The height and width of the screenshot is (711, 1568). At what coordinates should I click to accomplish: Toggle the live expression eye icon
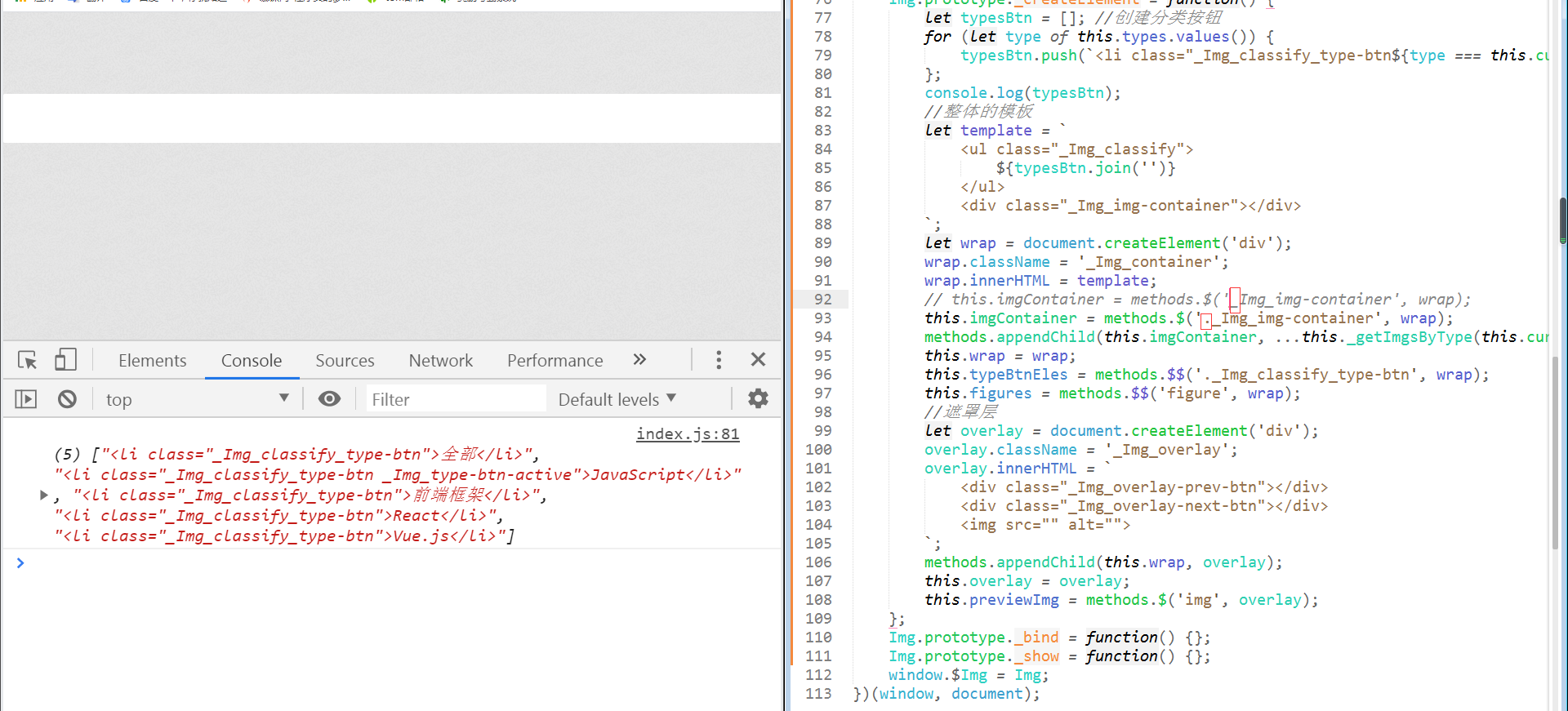(x=329, y=398)
